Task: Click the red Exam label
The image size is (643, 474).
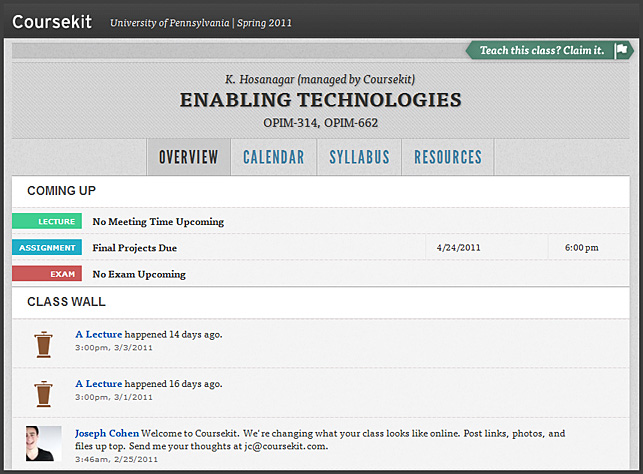Action: tap(47, 274)
